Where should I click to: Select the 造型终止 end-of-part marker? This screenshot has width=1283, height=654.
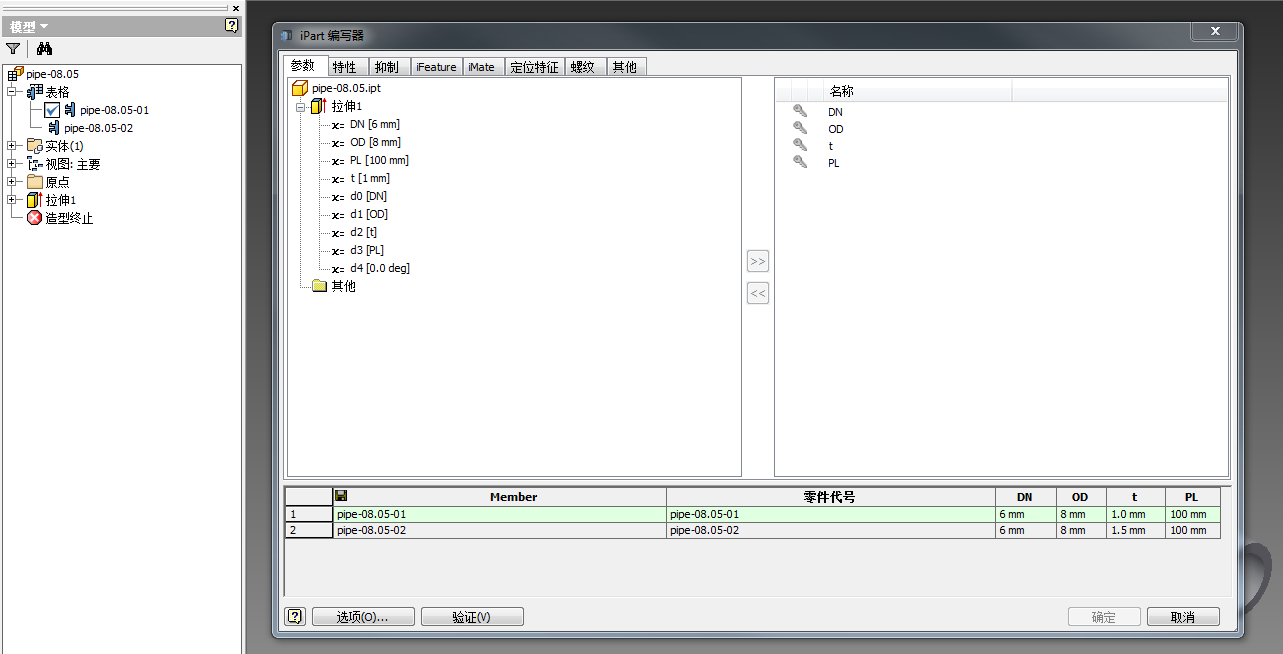(x=68, y=218)
